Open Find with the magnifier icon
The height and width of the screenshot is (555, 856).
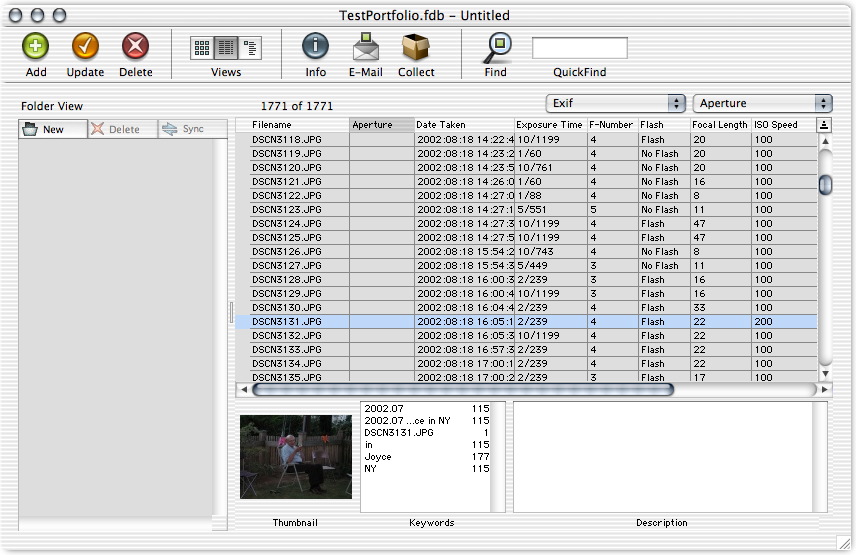[x=496, y=47]
